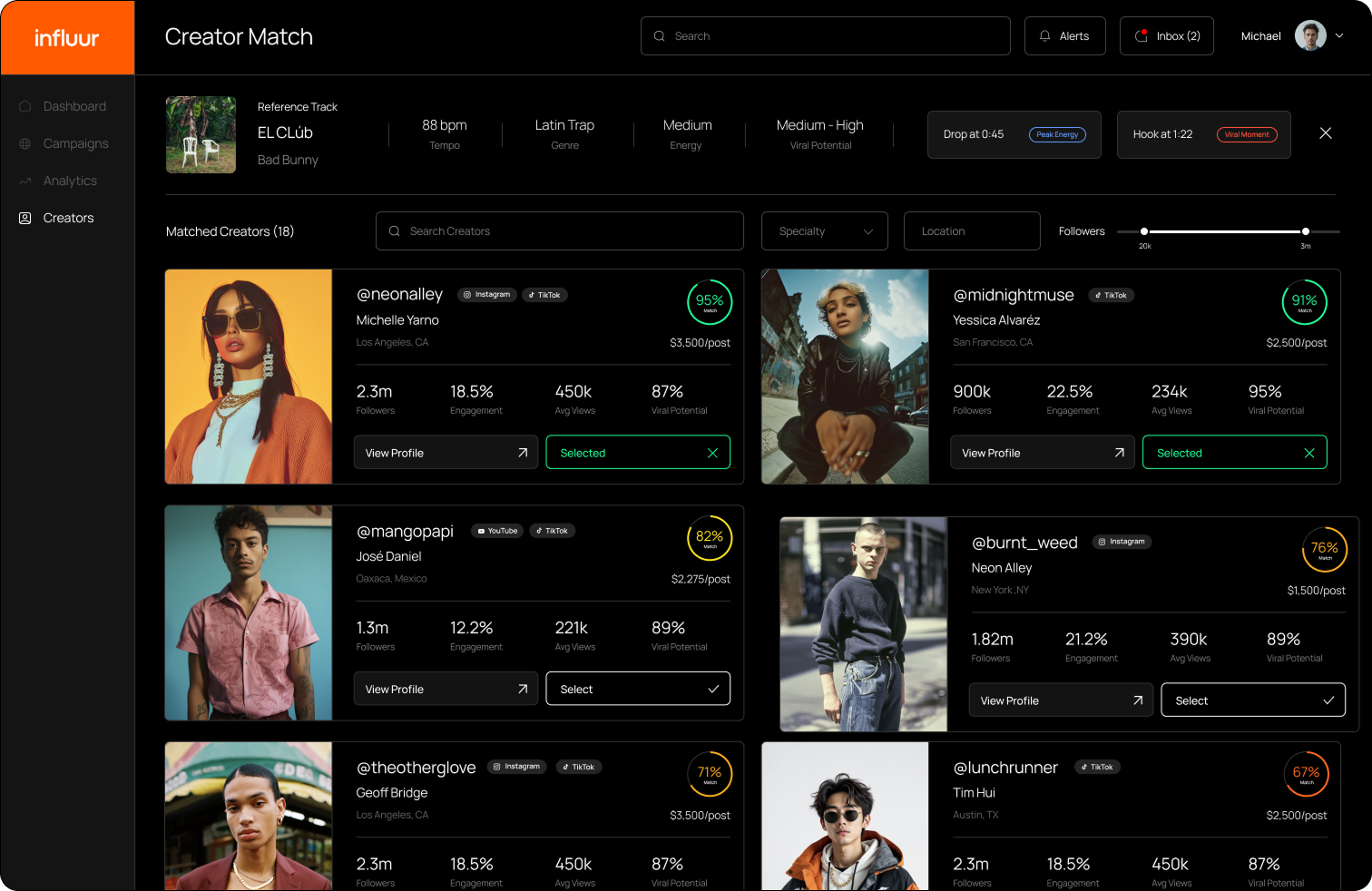Click the 95% match ring
Viewport: 1372px width, 891px height.
[710, 302]
